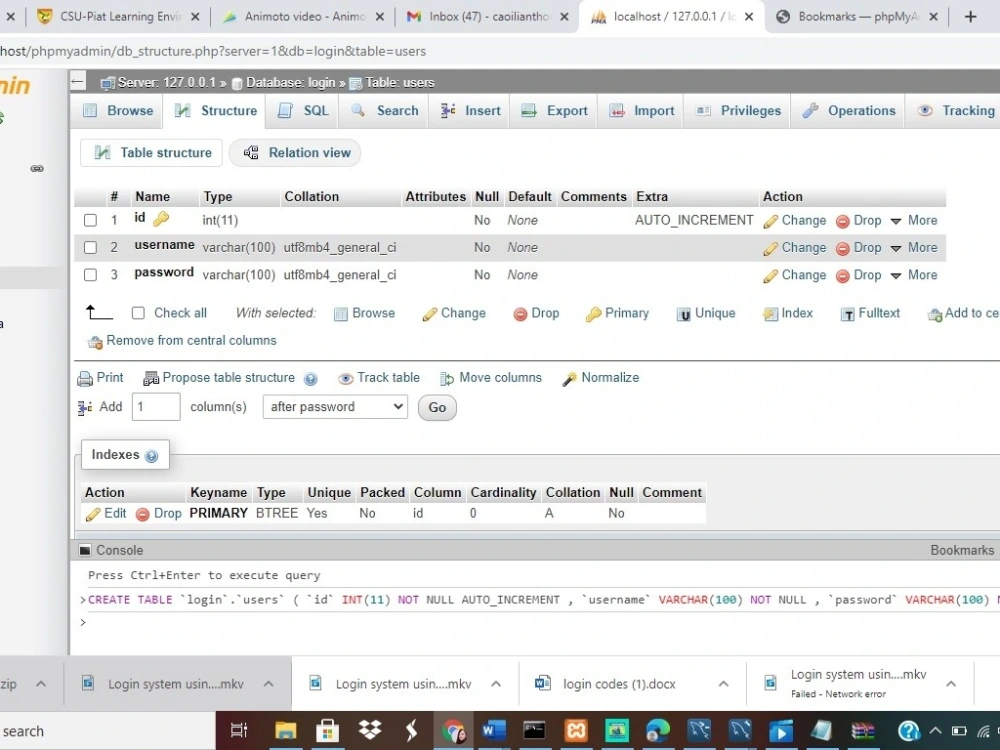Expand options for login codes (1).docx download
The height and width of the screenshot is (750, 1000).
coord(723,684)
